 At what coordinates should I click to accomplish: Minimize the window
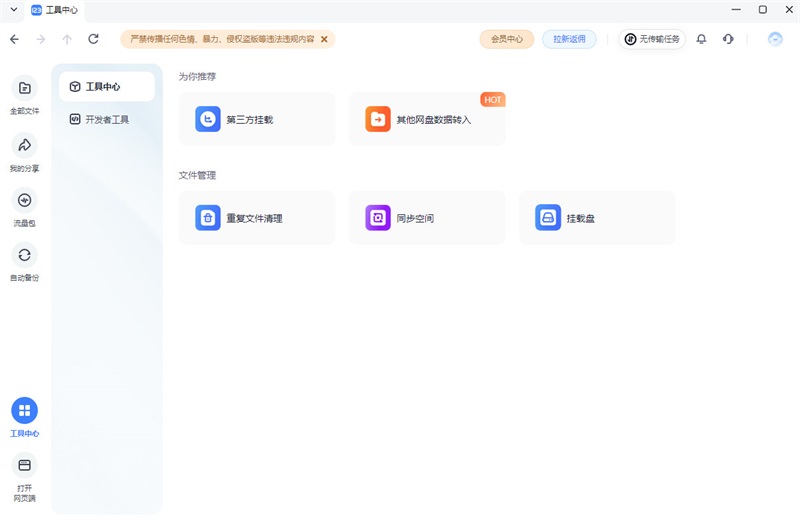click(736, 10)
